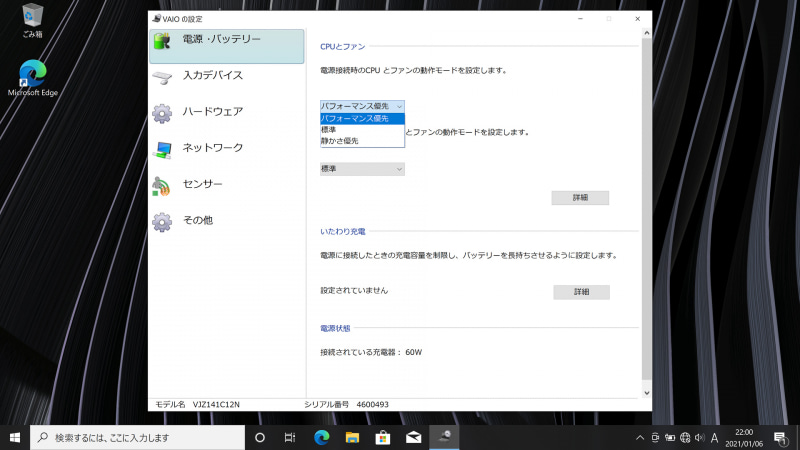Click the battery power tray icon

click(x=670, y=438)
